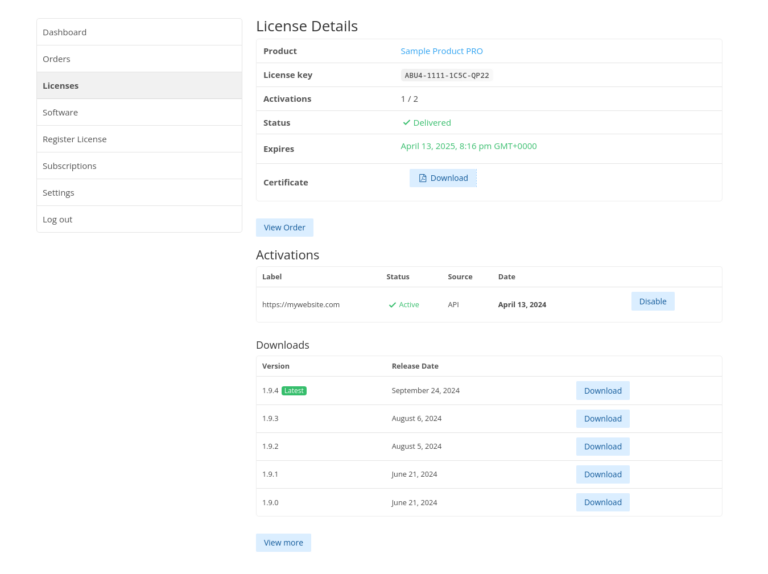Click the View Order button
Image resolution: width=768 pixels, height=574 pixels.
click(x=284, y=227)
